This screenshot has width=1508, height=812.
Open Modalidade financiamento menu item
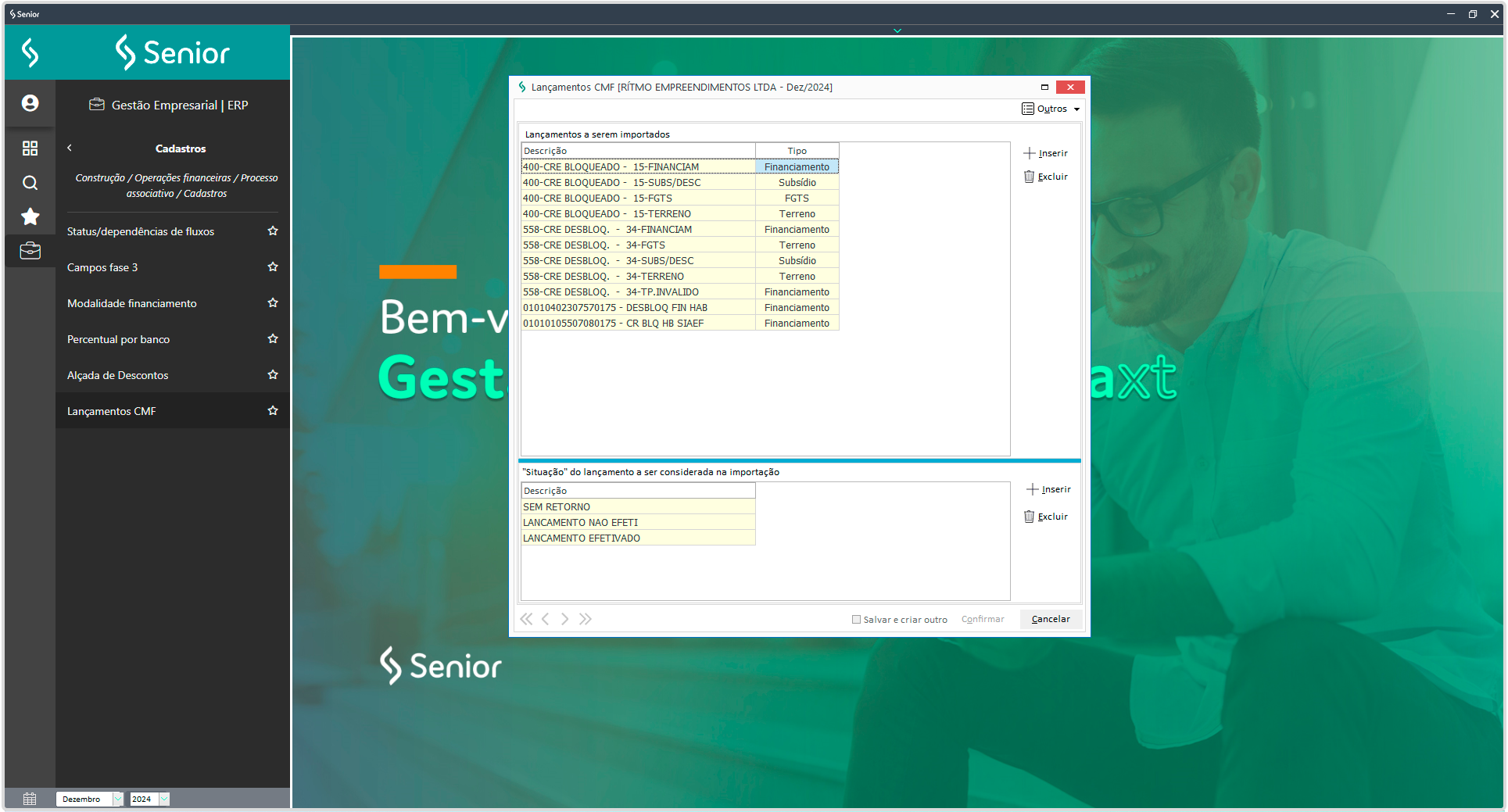coord(132,303)
